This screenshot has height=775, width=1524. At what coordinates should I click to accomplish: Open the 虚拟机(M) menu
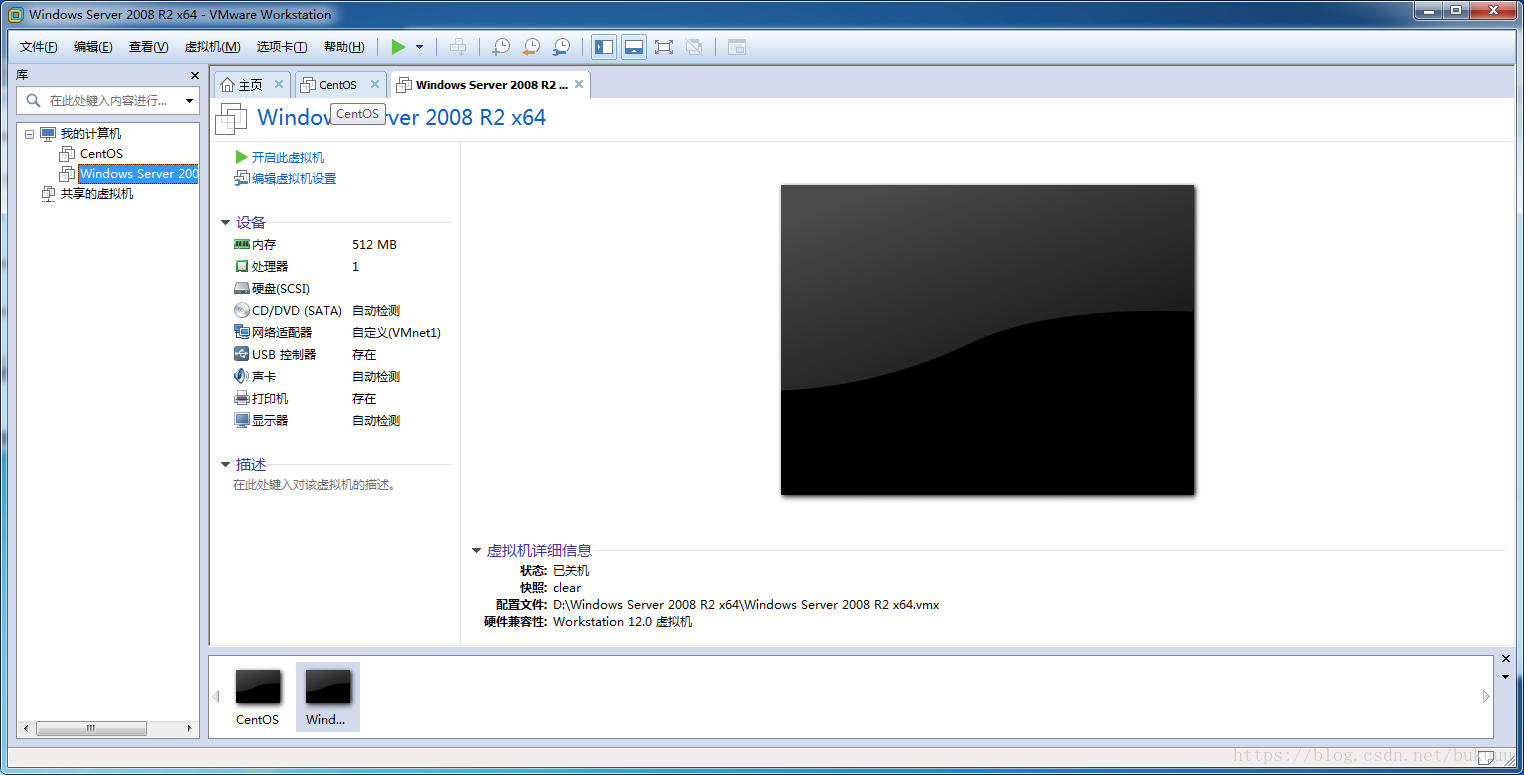212,47
